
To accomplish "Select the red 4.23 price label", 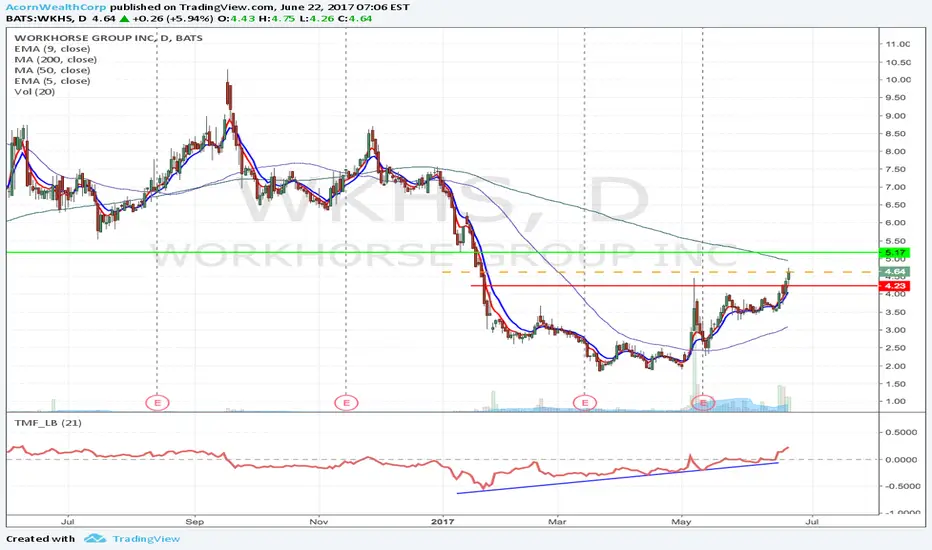I will click(895, 286).
